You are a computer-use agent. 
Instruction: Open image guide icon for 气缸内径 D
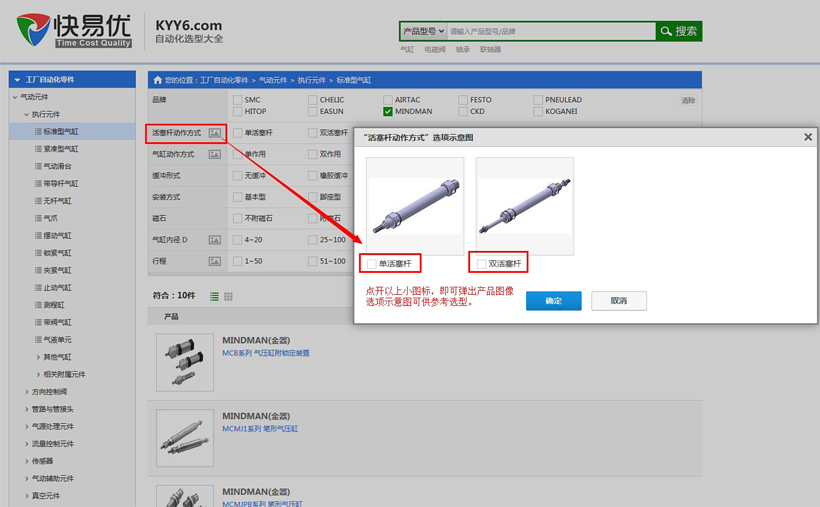(x=214, y=240)
